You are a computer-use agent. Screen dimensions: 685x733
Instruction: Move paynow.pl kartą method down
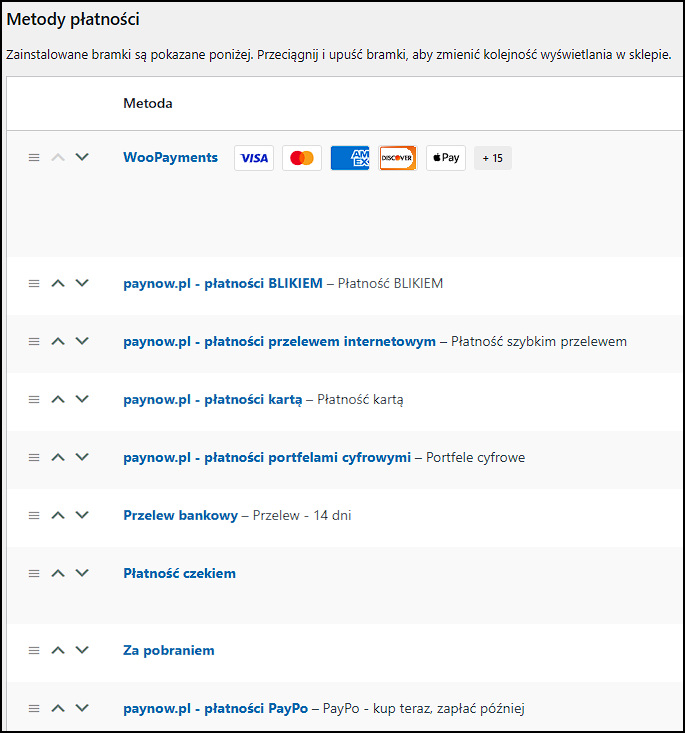(x=82, y=400)
